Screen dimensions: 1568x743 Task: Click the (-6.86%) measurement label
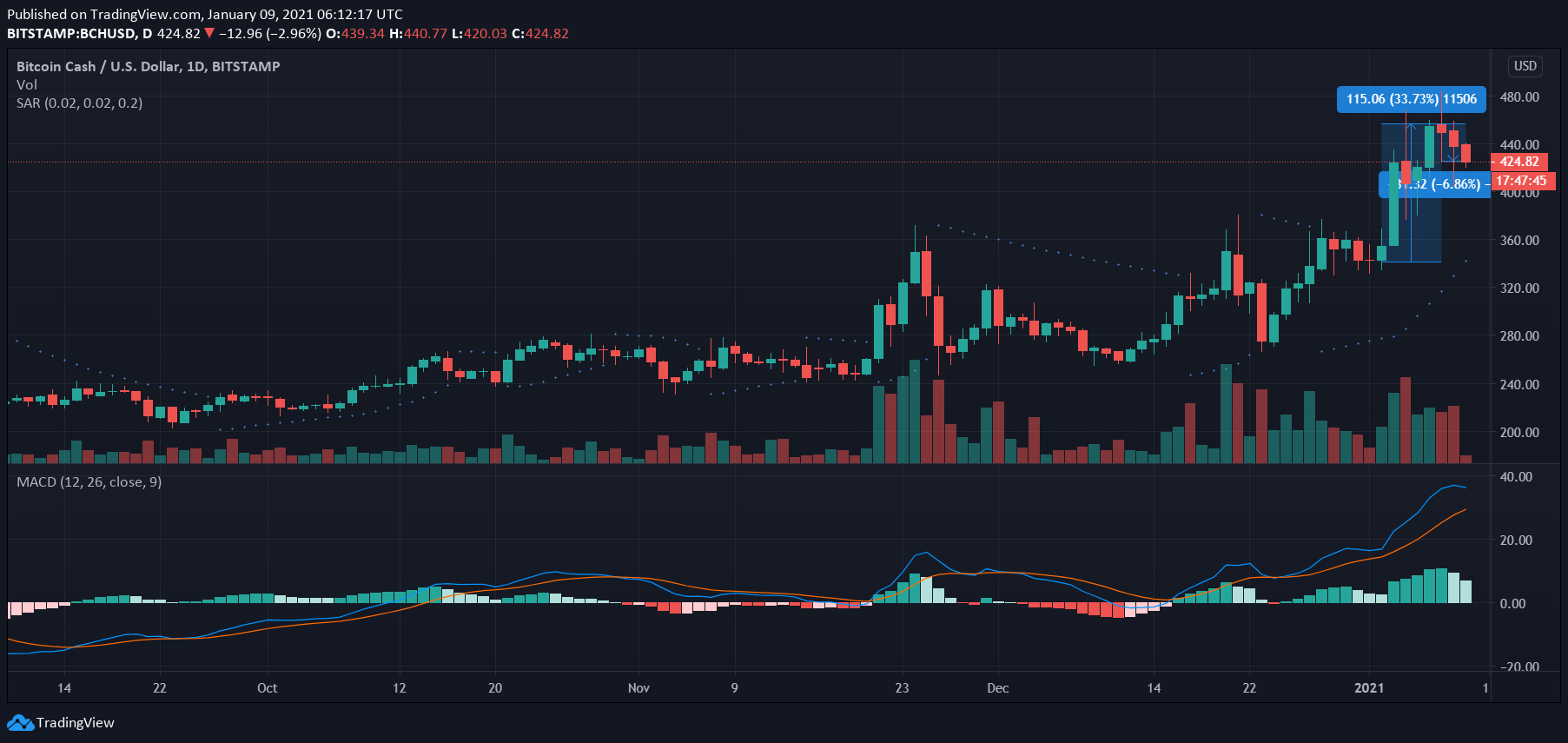[x=1435, y=184]
